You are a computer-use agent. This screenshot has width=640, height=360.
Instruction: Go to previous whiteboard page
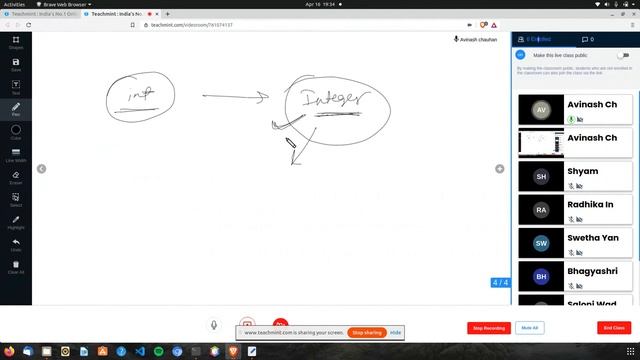coord(41,169)
